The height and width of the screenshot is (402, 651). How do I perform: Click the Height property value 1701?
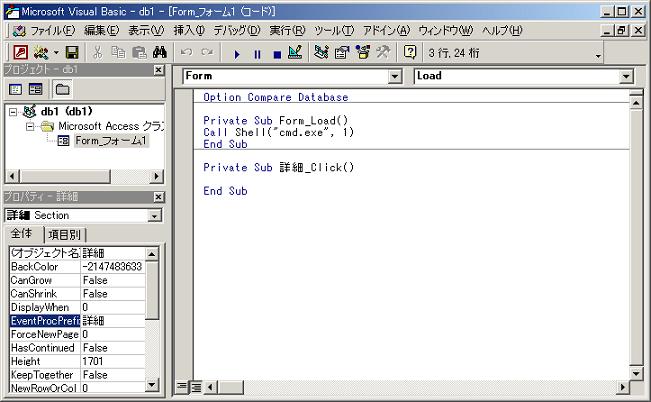113,361
